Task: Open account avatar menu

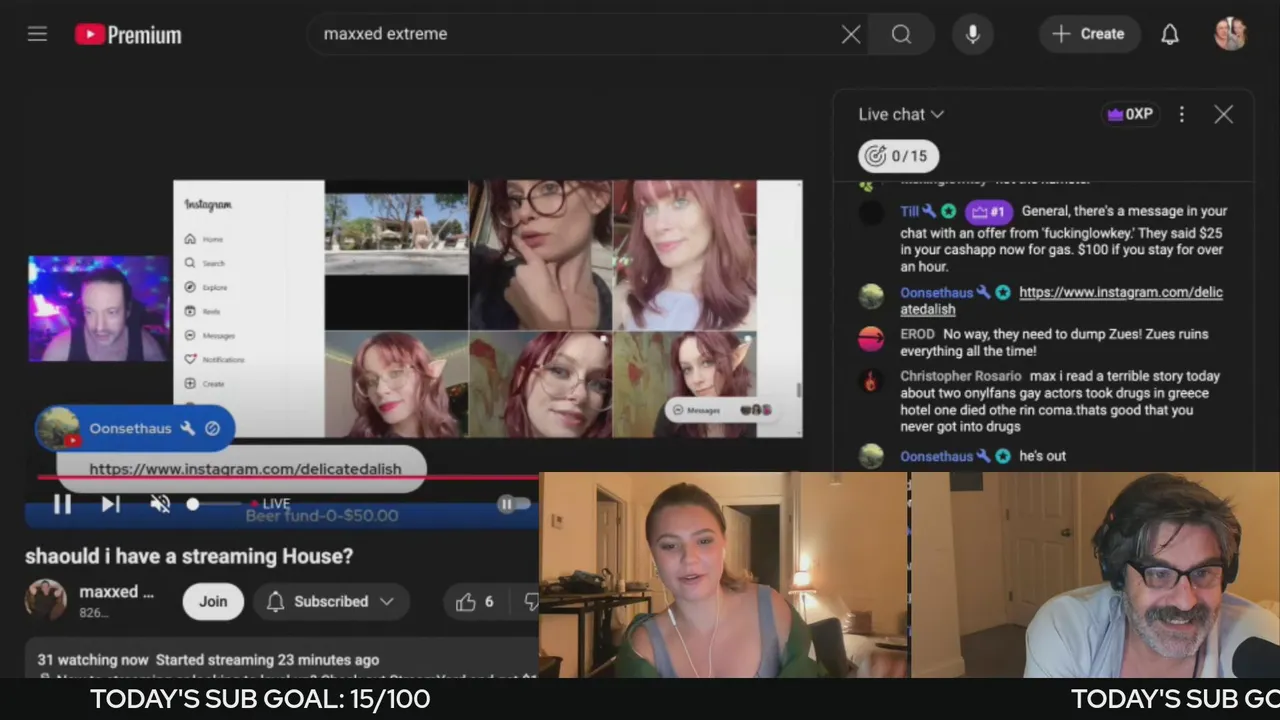Action: (x=1230, y=34)
